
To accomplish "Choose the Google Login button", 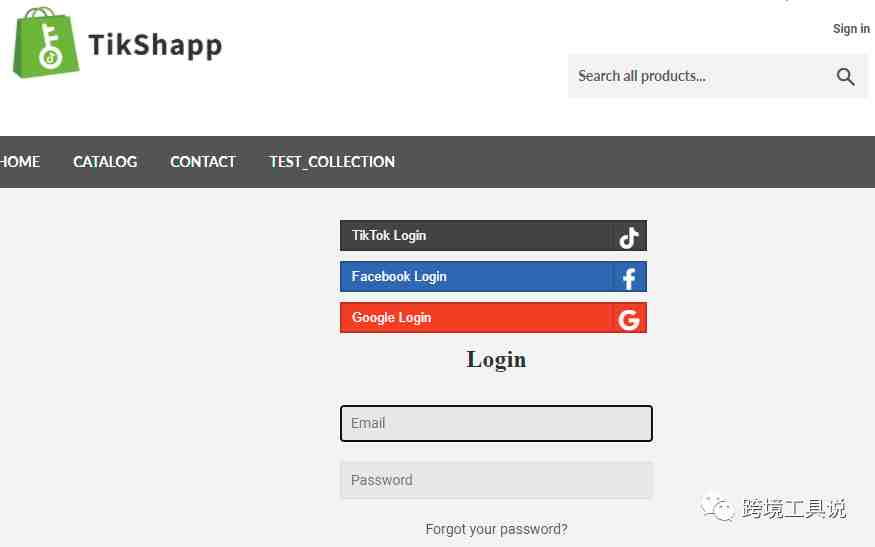I will 493,318.
